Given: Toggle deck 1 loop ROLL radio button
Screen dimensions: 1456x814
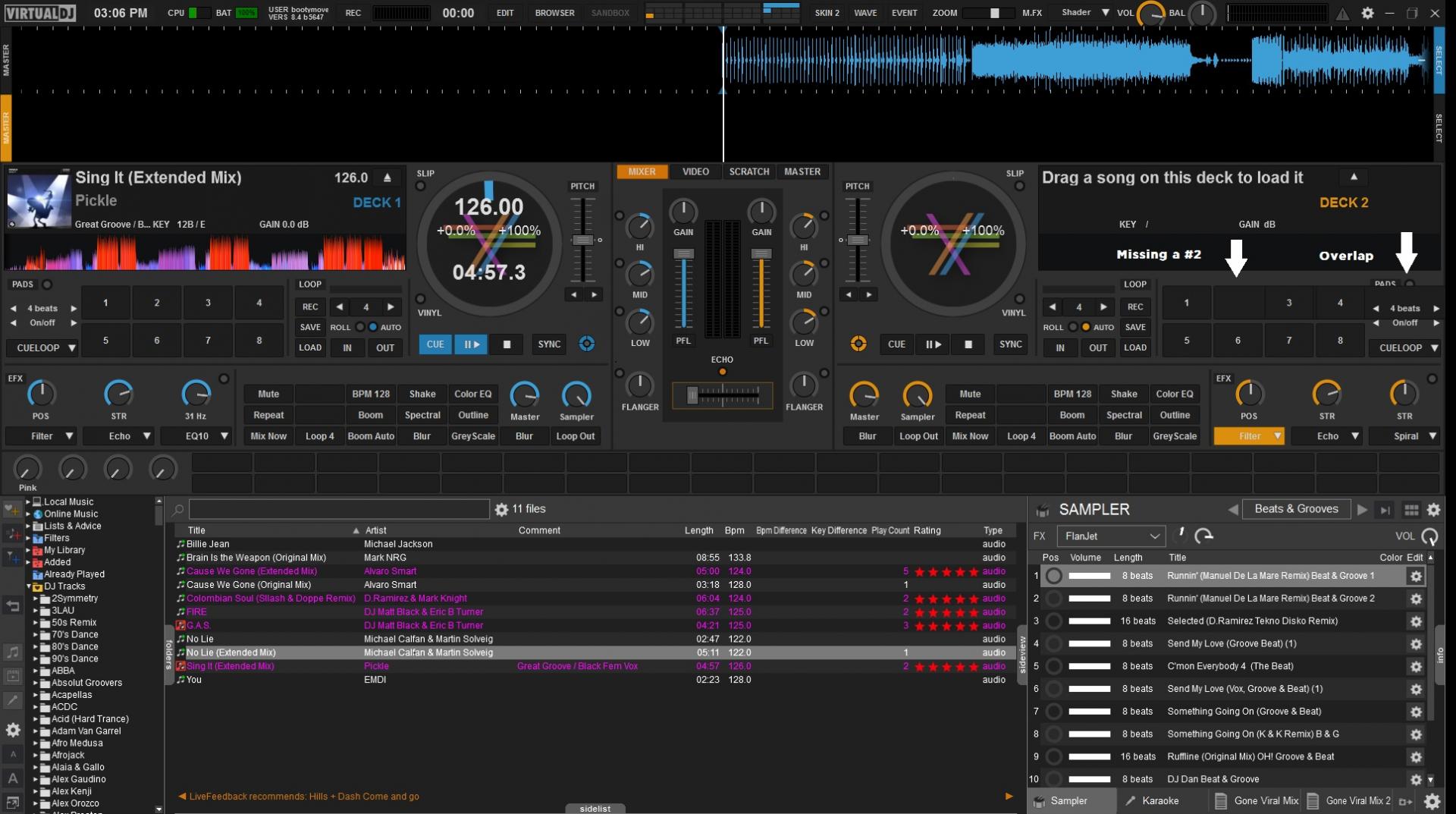Looking at the screenshot, I should tap(359, 327).
